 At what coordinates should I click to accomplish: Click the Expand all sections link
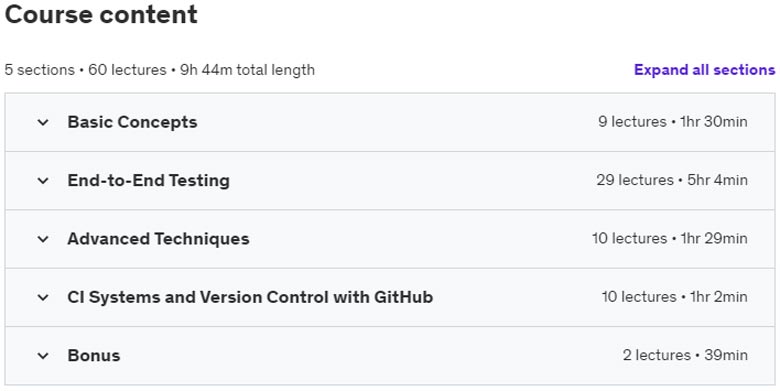point(704,70)
